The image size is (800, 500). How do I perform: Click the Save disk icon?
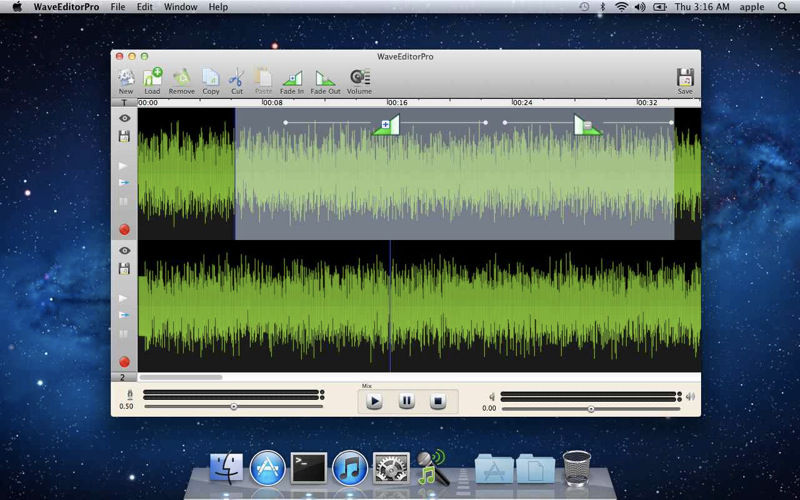point(685,81)
